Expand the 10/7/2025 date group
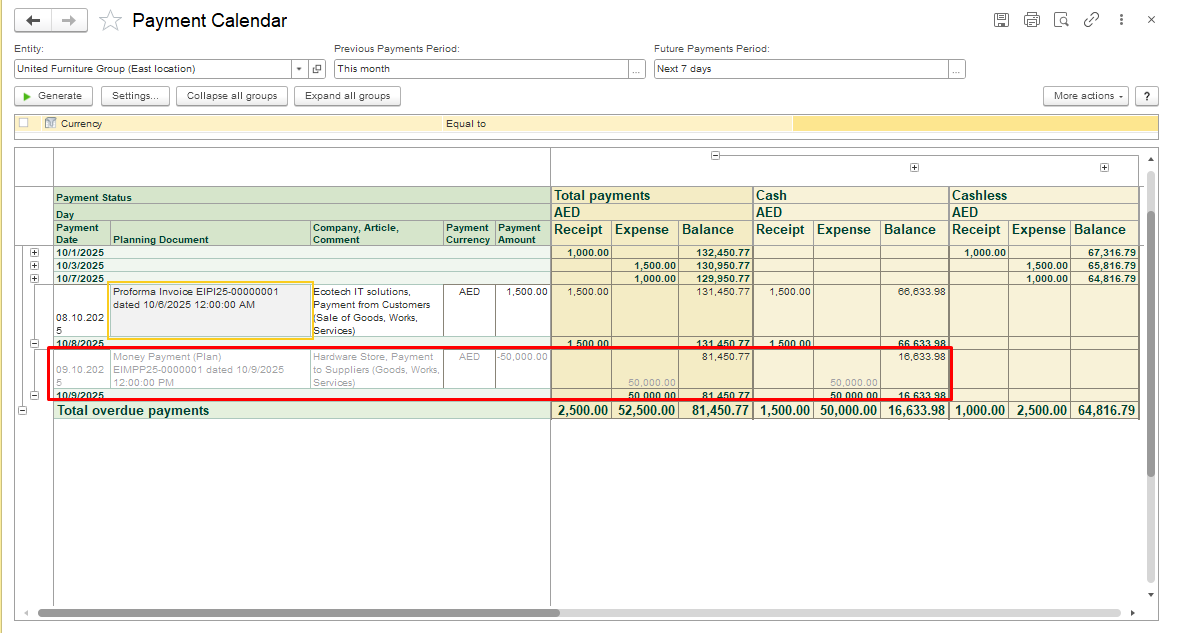1178x633 pixels. tap(34, 278)
